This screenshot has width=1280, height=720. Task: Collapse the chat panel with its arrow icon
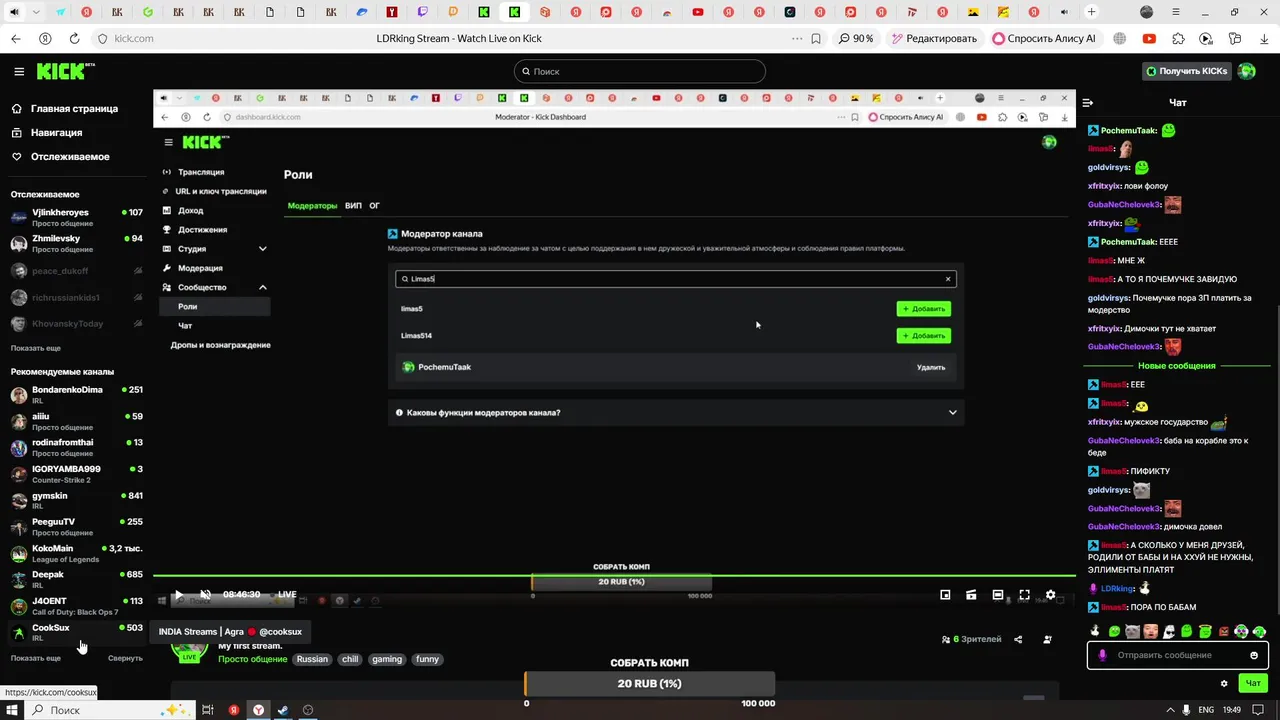[x=1088, y=103]
